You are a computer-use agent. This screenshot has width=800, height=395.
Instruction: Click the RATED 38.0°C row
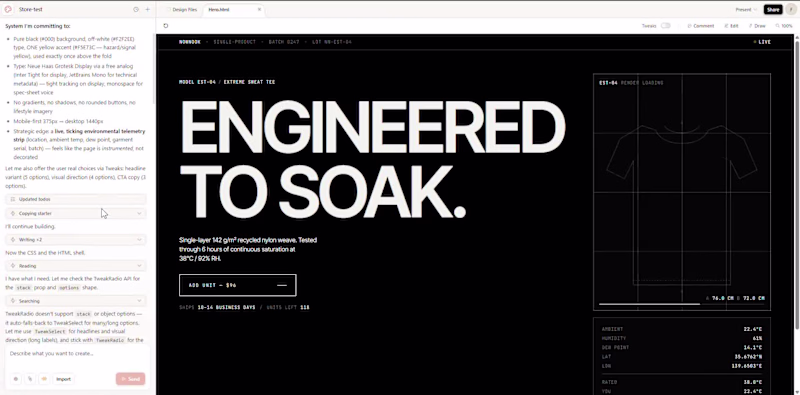coord(682,382)
